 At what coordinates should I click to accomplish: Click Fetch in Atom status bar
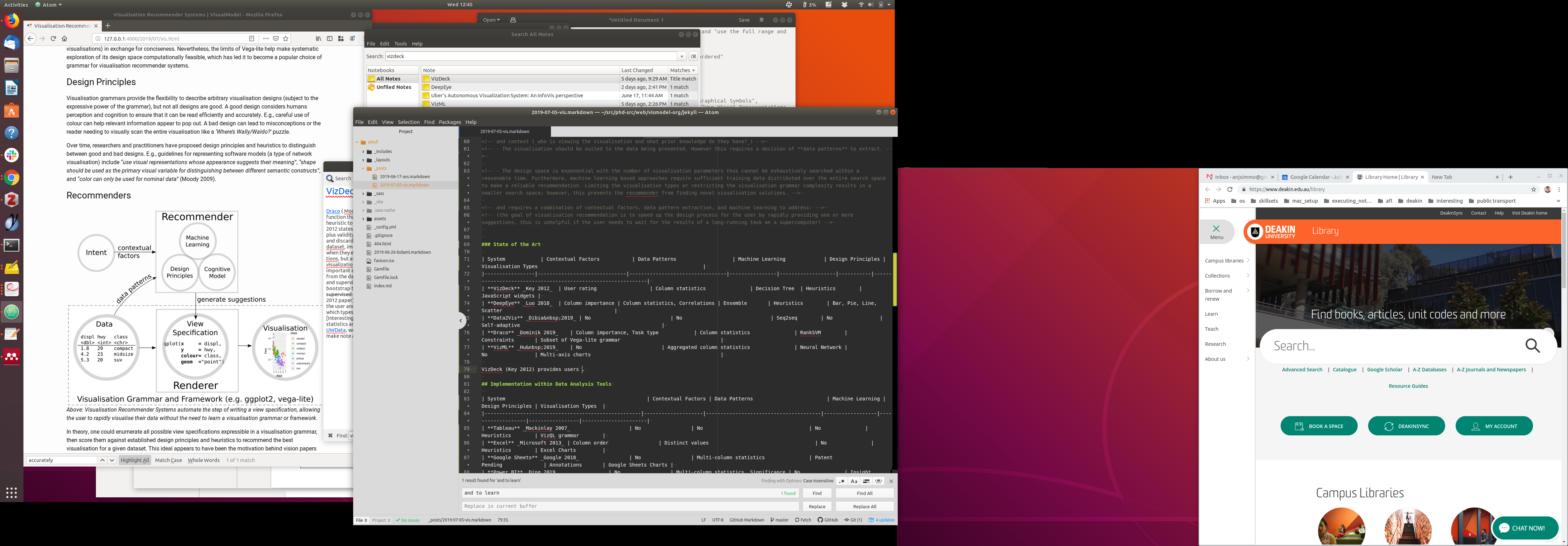[803, 520]
